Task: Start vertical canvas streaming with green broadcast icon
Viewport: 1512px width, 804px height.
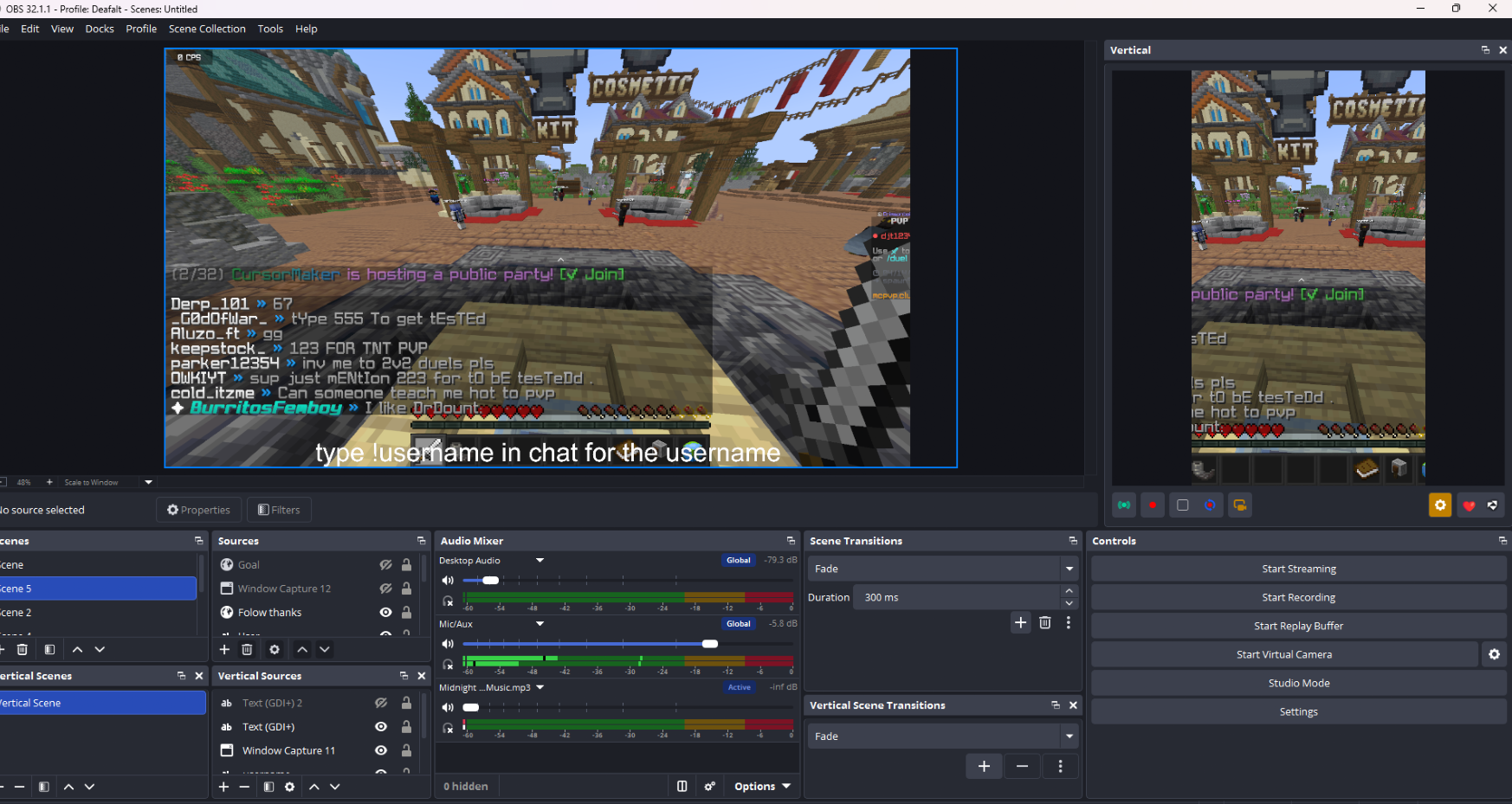Action: pos(1124,505)
